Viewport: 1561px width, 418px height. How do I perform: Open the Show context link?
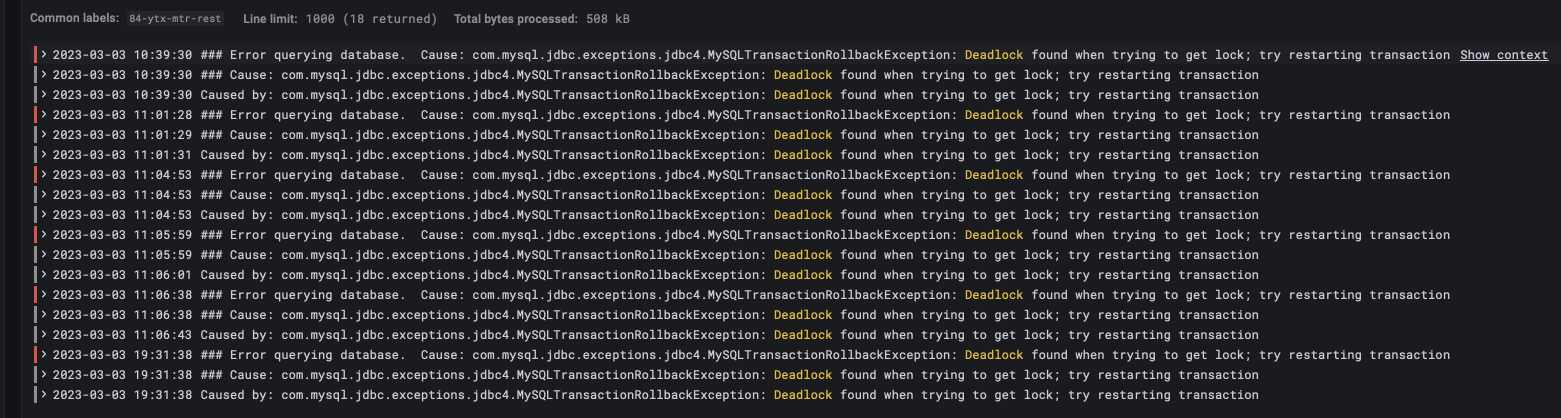point(1503,55)
